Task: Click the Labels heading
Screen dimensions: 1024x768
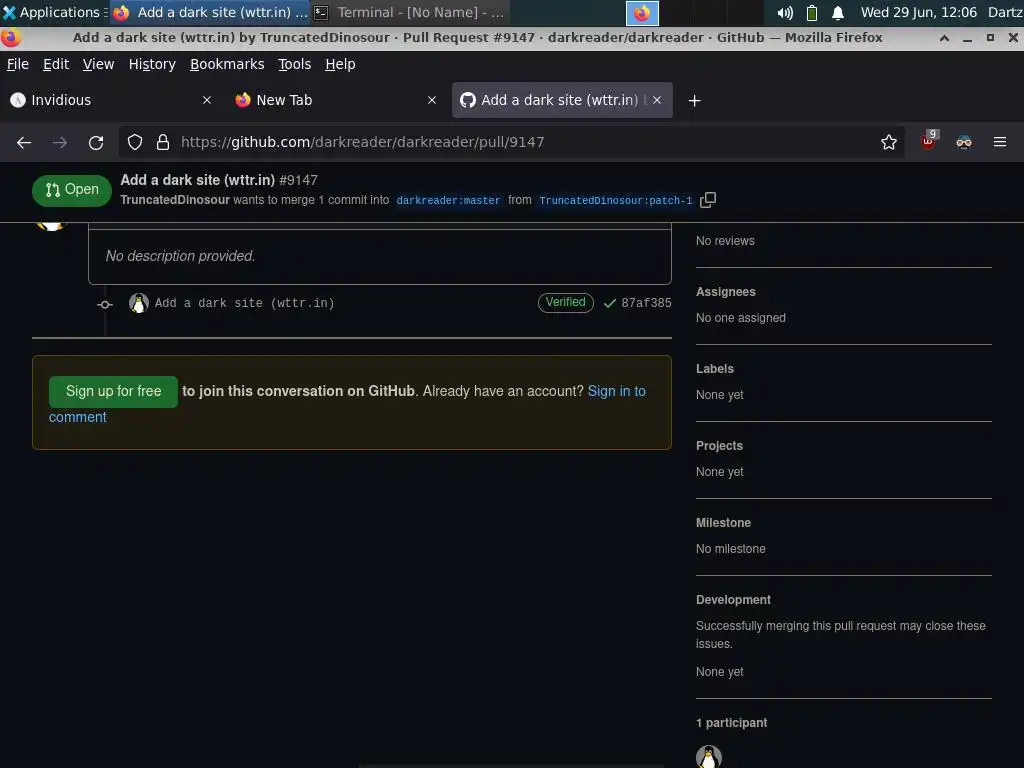Action: 715,369
